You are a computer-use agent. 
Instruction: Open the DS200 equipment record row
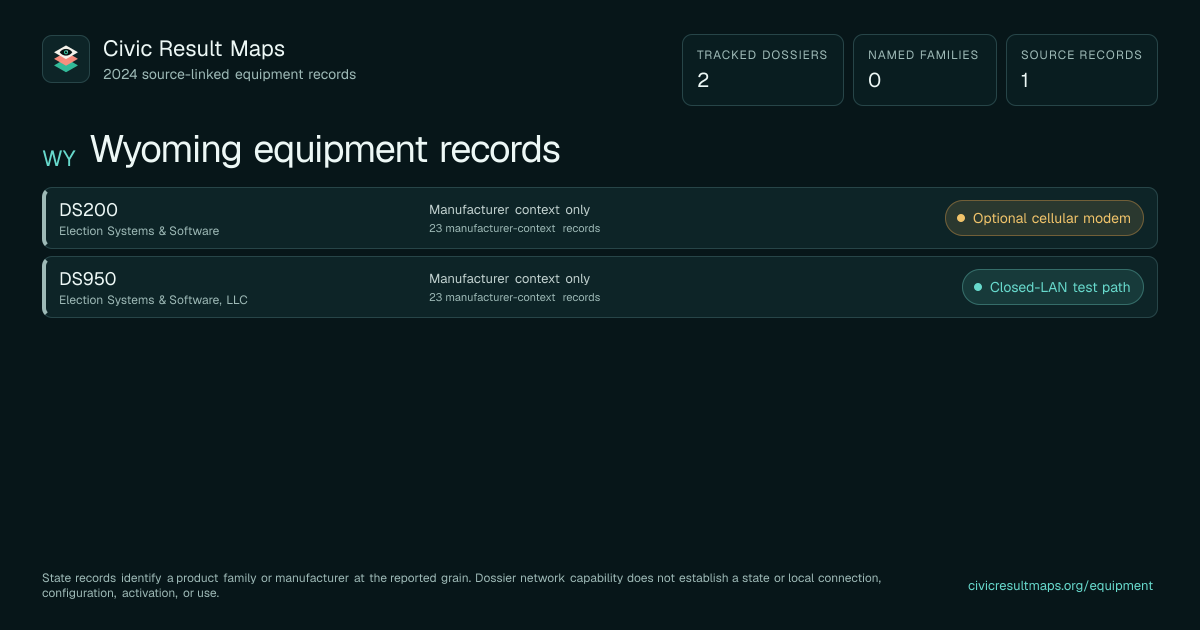pyautogui.click(x=600, y=218)
